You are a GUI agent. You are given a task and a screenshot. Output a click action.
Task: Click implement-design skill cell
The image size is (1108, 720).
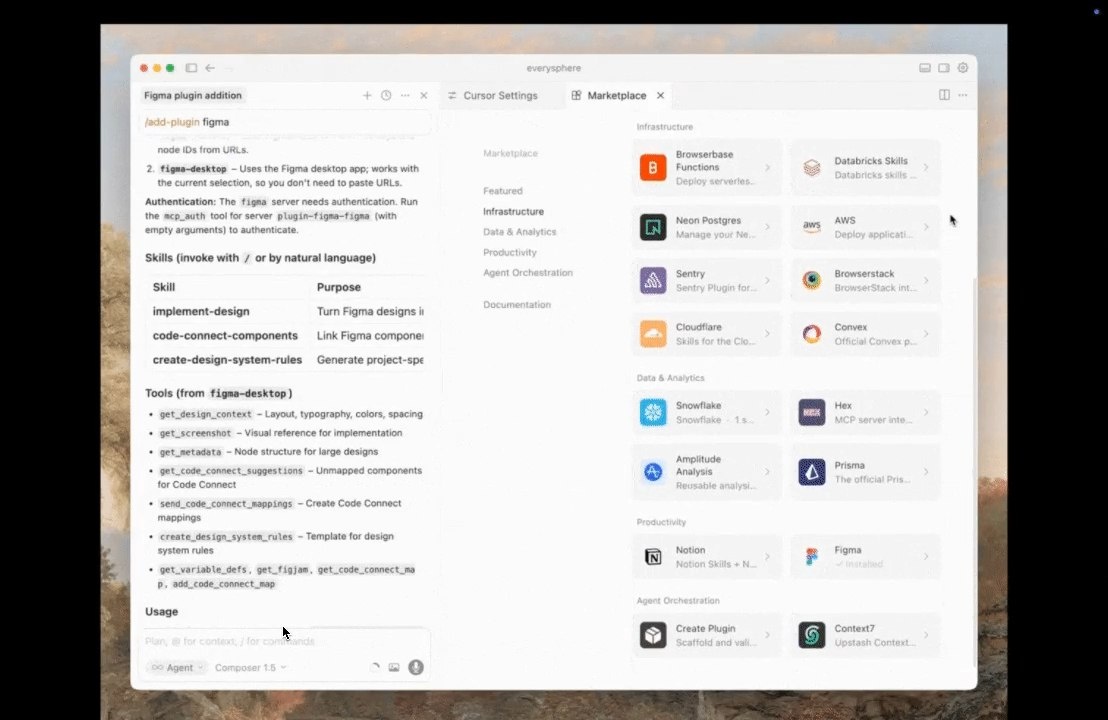pyautogui.click(x=201, y=311)
